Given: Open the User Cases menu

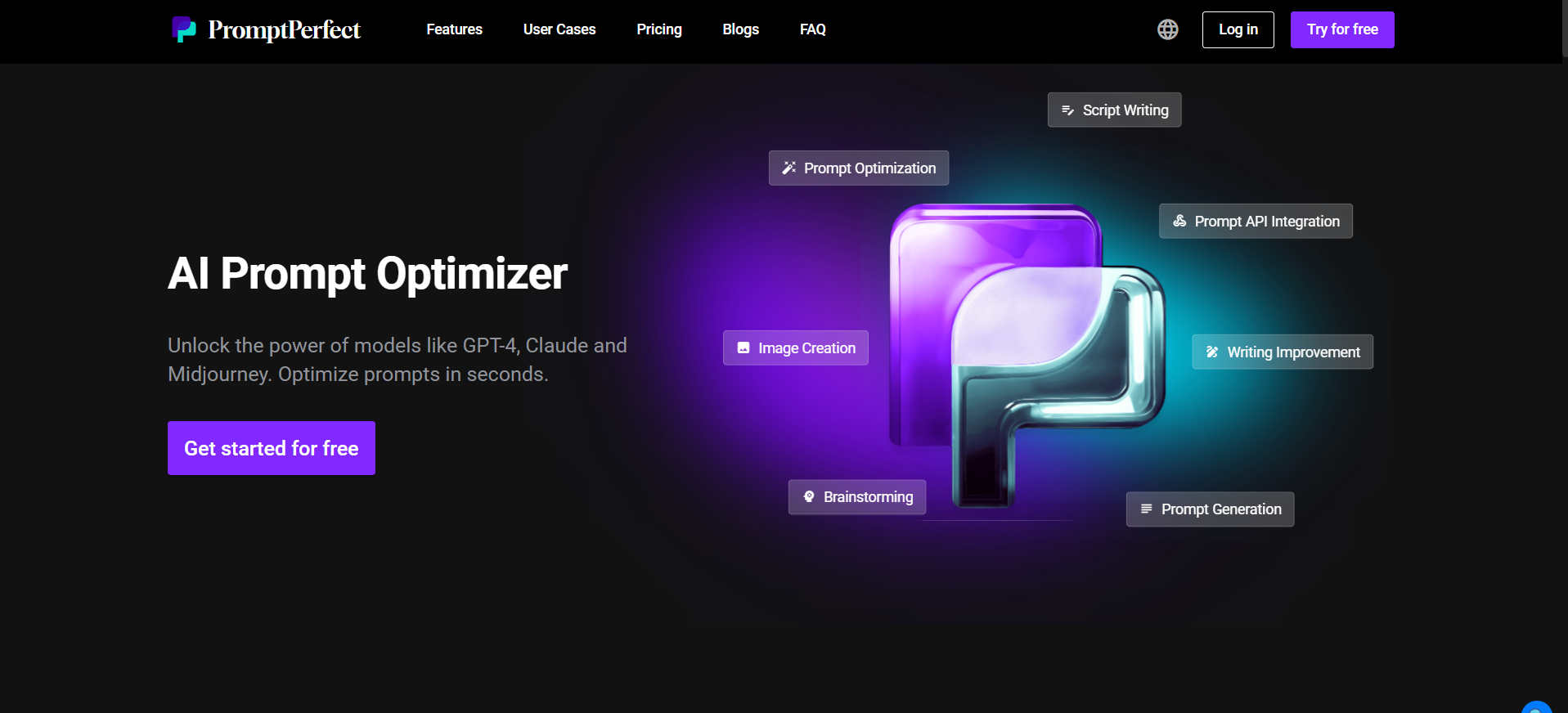Looking at the screenshot, I should point(559,29).
